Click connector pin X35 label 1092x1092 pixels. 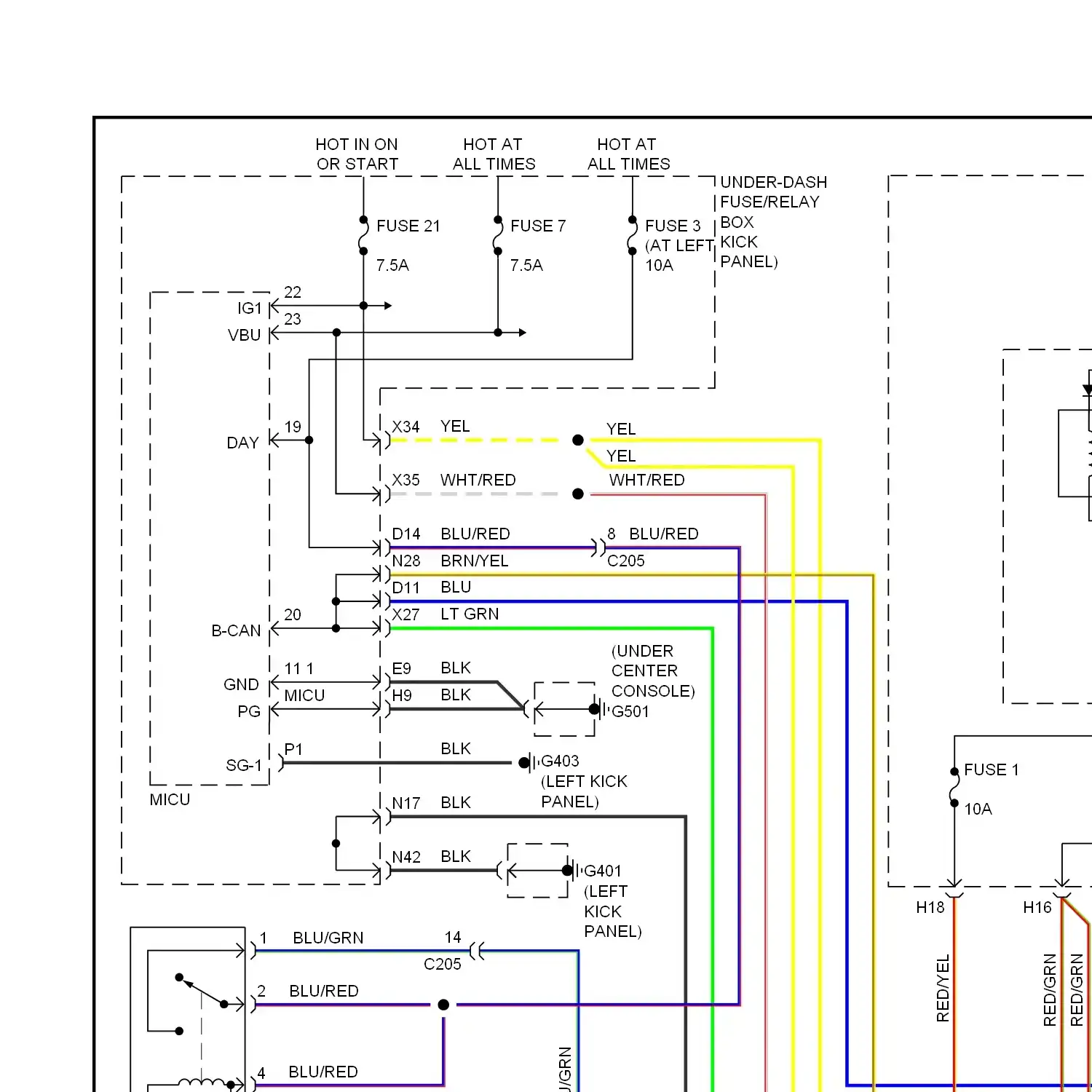click(405, 480)
